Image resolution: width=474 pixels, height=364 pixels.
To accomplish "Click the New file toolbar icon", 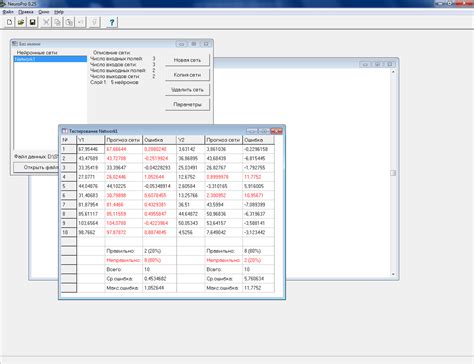I will [9, 22].
